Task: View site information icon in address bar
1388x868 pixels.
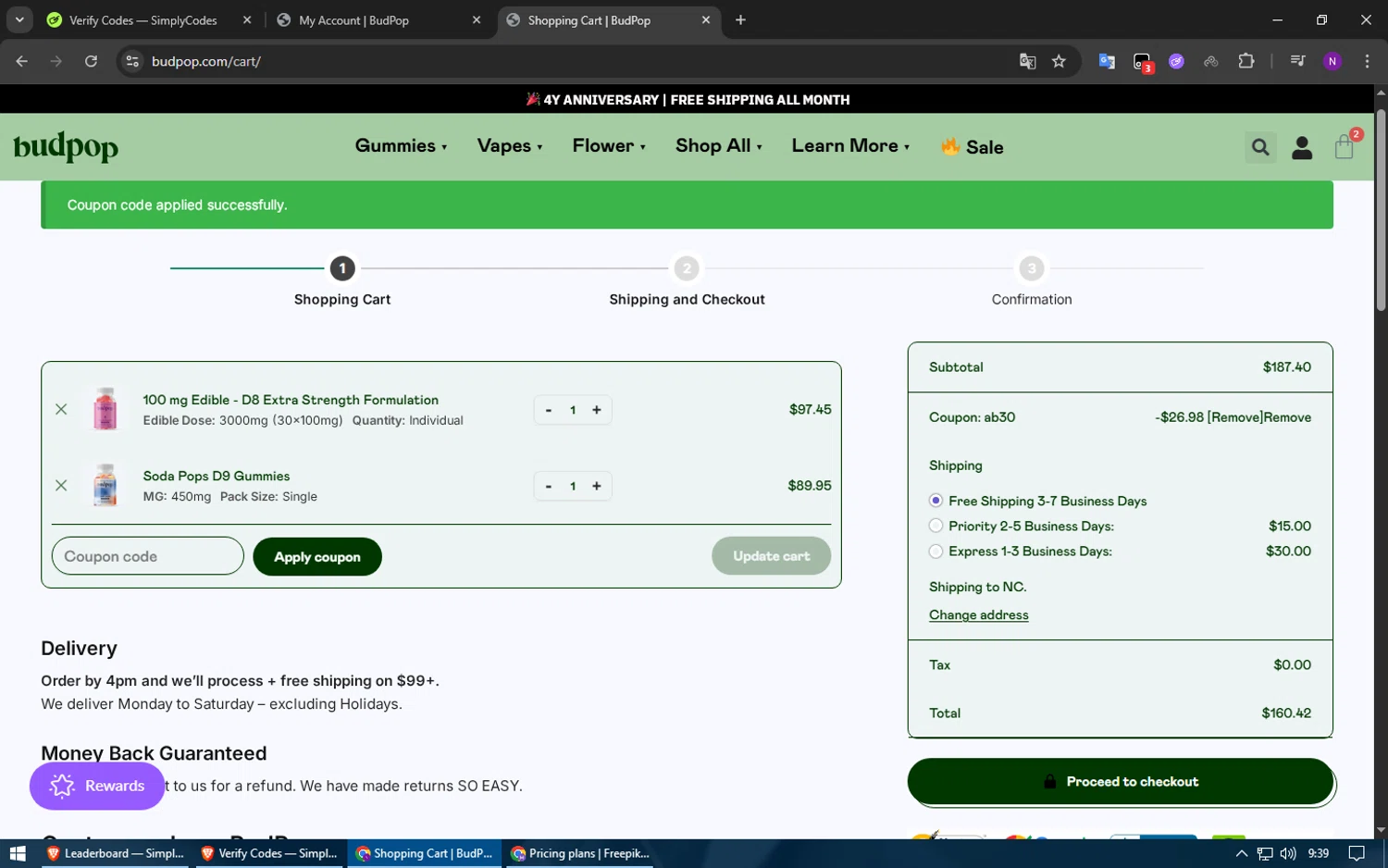Action: pyautogui.click(x=132, y=61)
